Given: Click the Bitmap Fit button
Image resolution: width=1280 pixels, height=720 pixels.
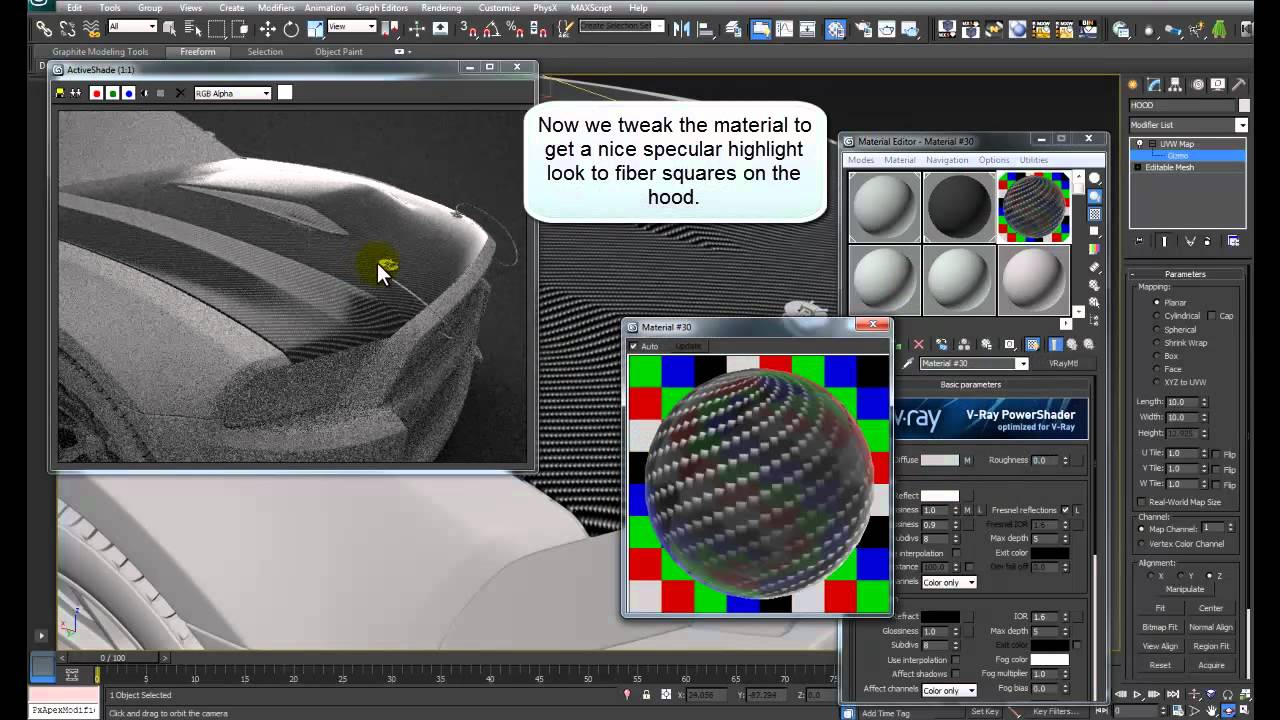Looking at the screenshot, I should click(x=1160, y=627).
